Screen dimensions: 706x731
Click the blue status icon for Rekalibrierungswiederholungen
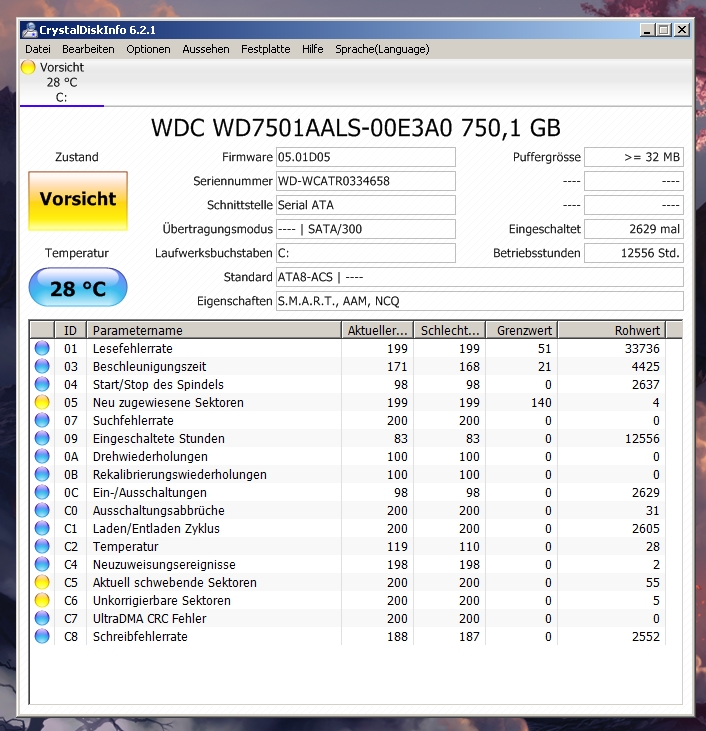click(42, 474)
